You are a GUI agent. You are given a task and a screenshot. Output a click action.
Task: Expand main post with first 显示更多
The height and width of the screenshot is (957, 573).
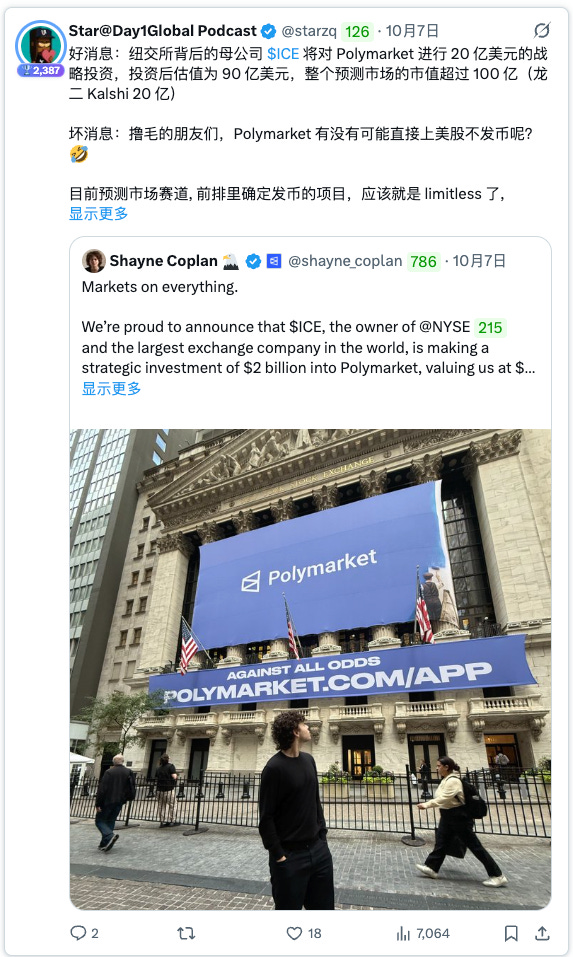tap(98, 214)
